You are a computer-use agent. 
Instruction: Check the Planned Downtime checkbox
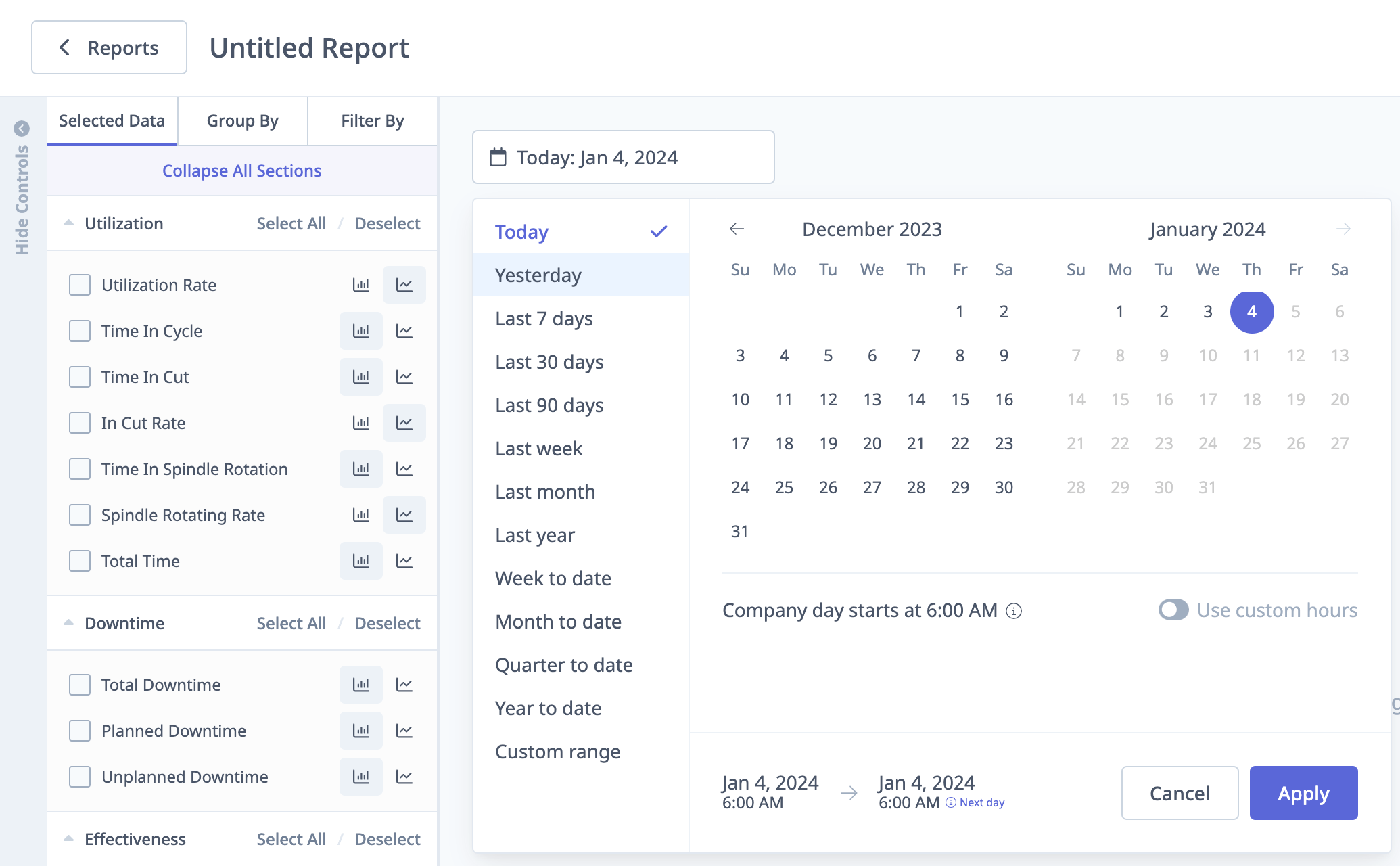tap(80, 731)
